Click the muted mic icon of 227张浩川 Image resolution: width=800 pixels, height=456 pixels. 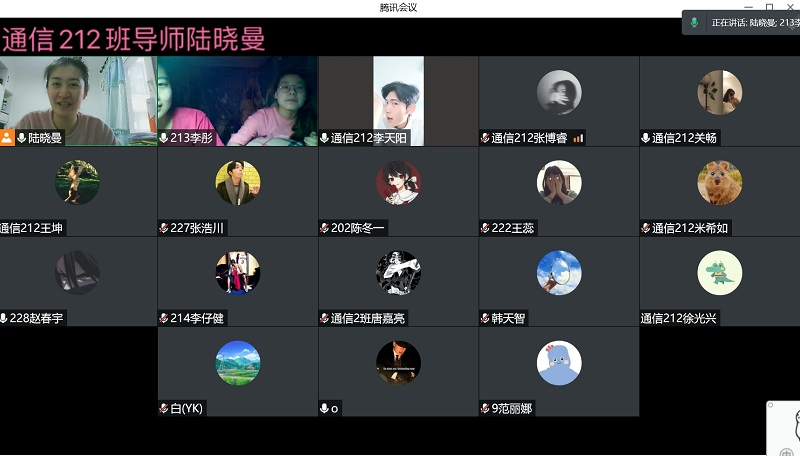[x=164, y=228]
